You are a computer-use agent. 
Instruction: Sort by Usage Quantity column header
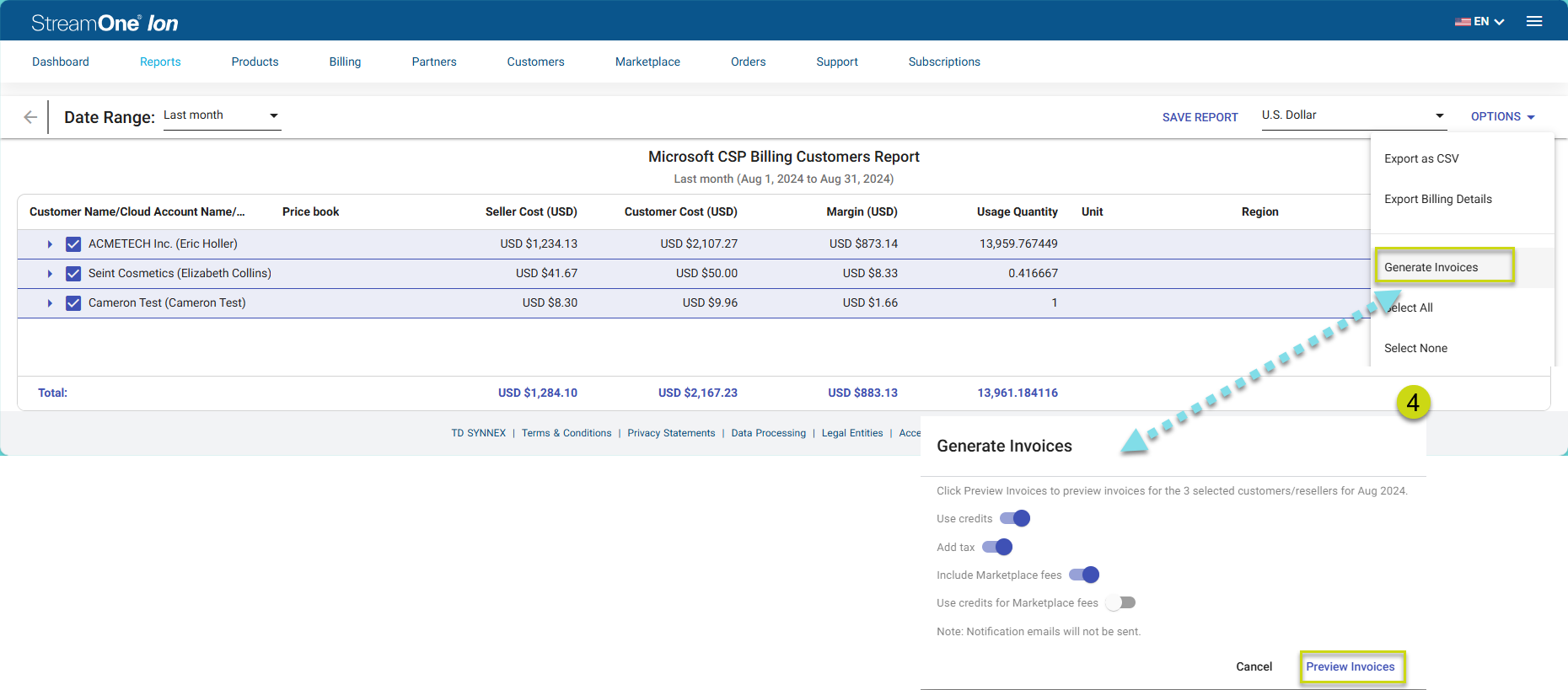[x=1017, y=211]
